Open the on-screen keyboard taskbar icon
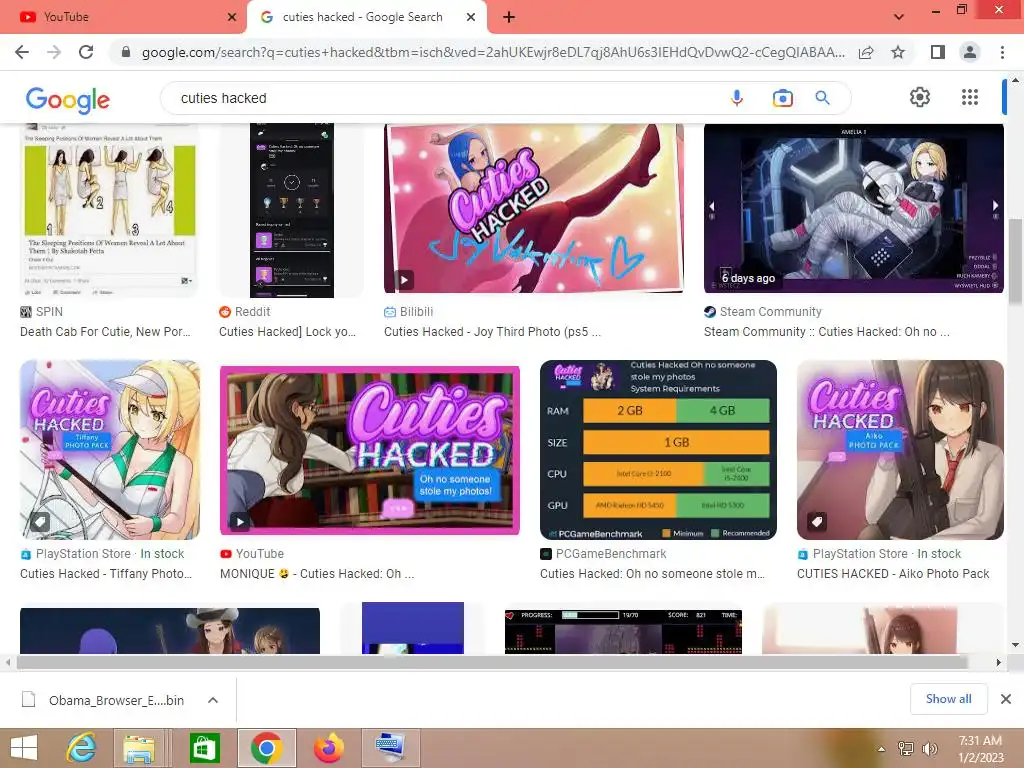The width and height of the screenshot is (1024, 768). [x=391, y=748]
